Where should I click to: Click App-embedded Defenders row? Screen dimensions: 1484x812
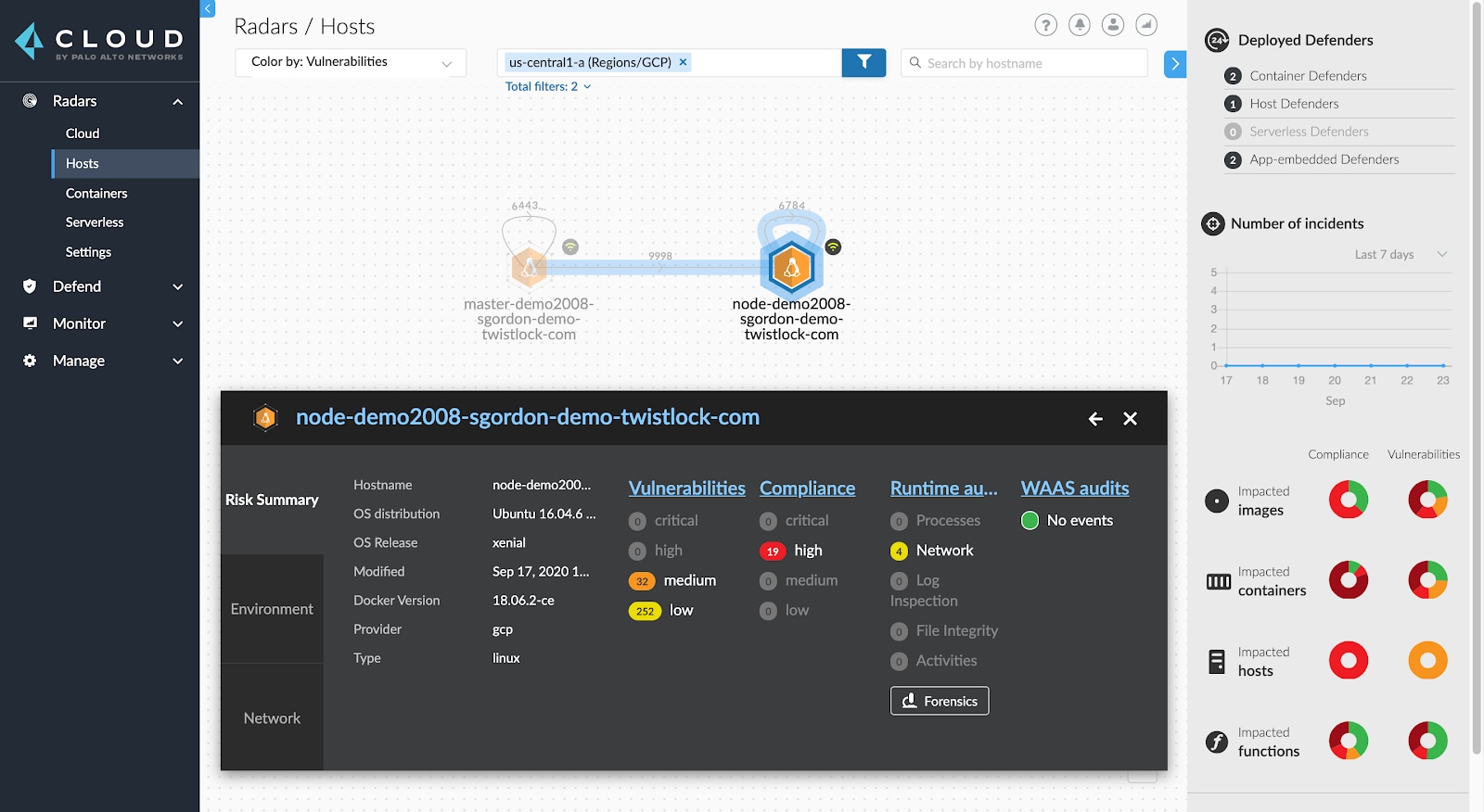point(1339,159)
